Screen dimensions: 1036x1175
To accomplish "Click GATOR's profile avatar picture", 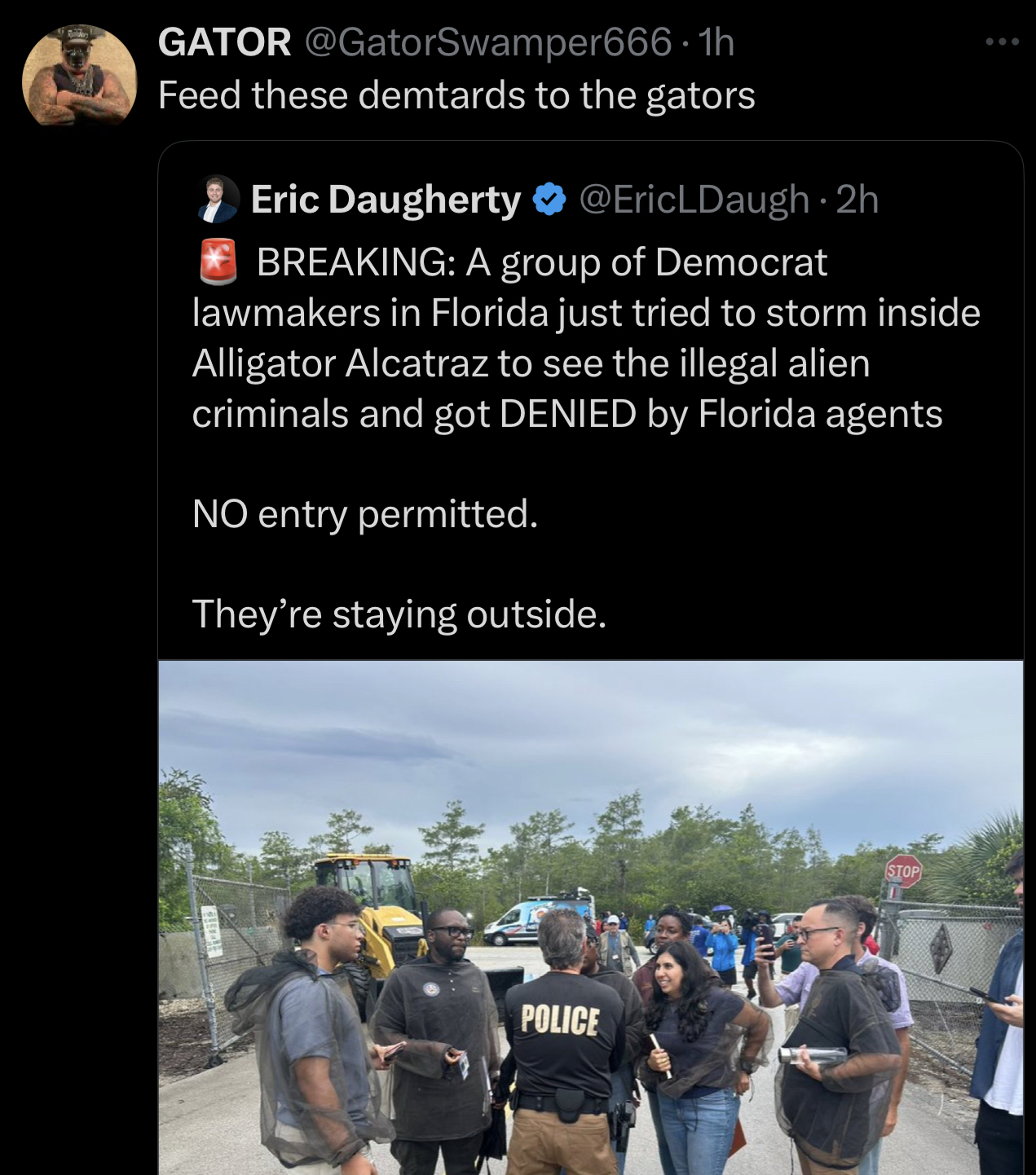I will 79,77.
